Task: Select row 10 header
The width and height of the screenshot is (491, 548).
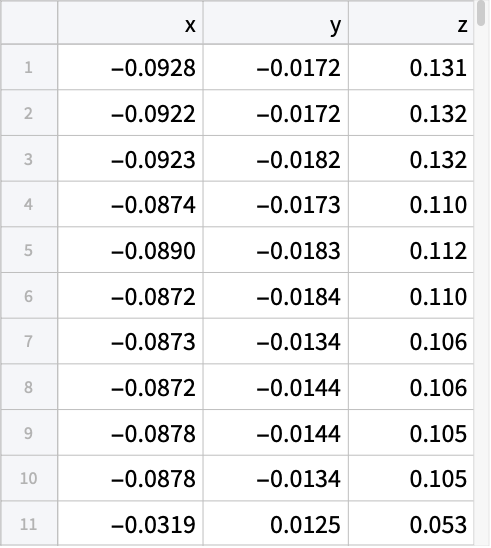Action: (29, 478)
